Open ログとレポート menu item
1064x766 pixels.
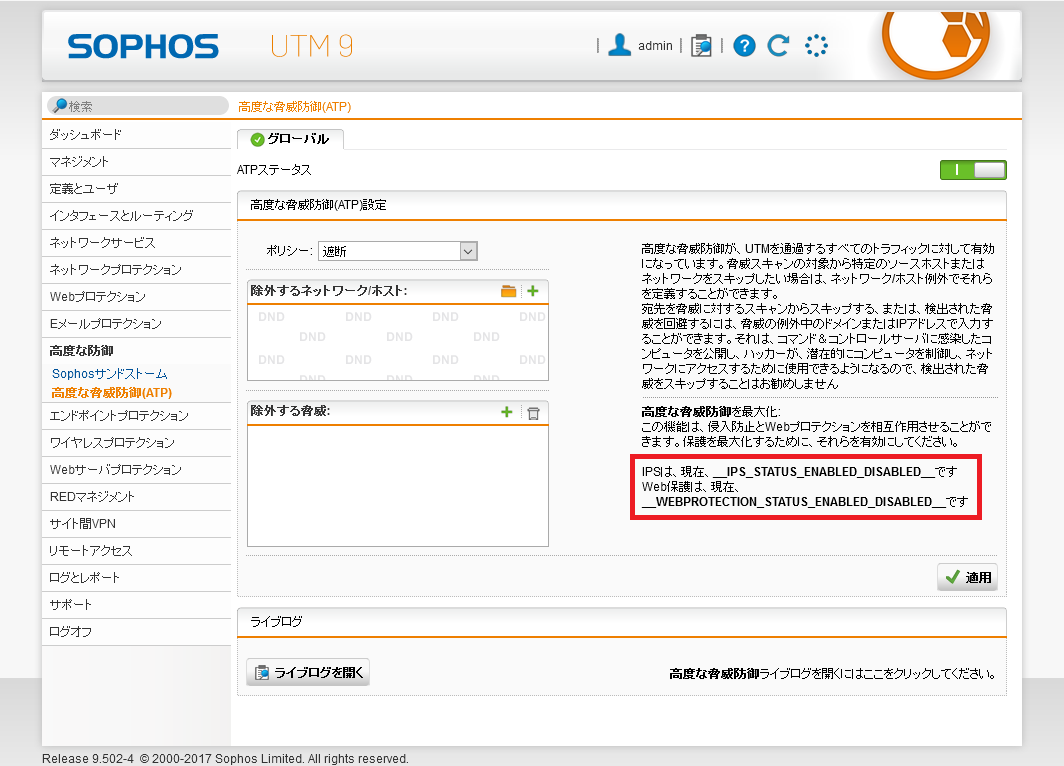(x=136, y=578)
